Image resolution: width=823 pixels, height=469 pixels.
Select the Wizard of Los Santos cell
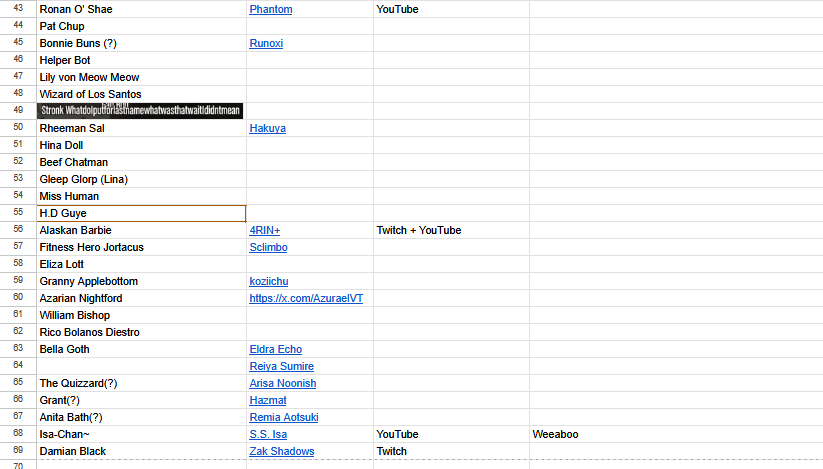pyautogui.click(x=141, y=94)
